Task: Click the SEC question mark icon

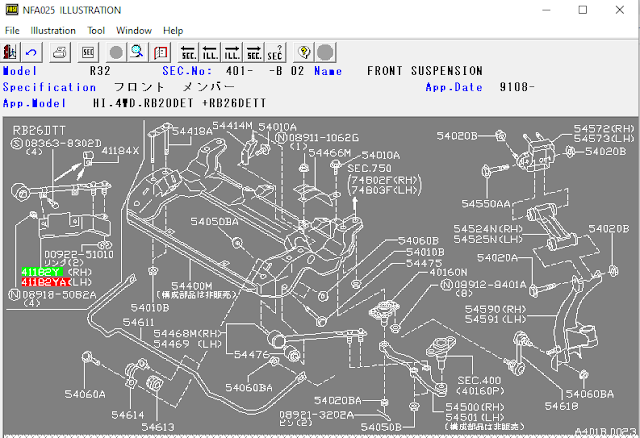Action: 276,53
